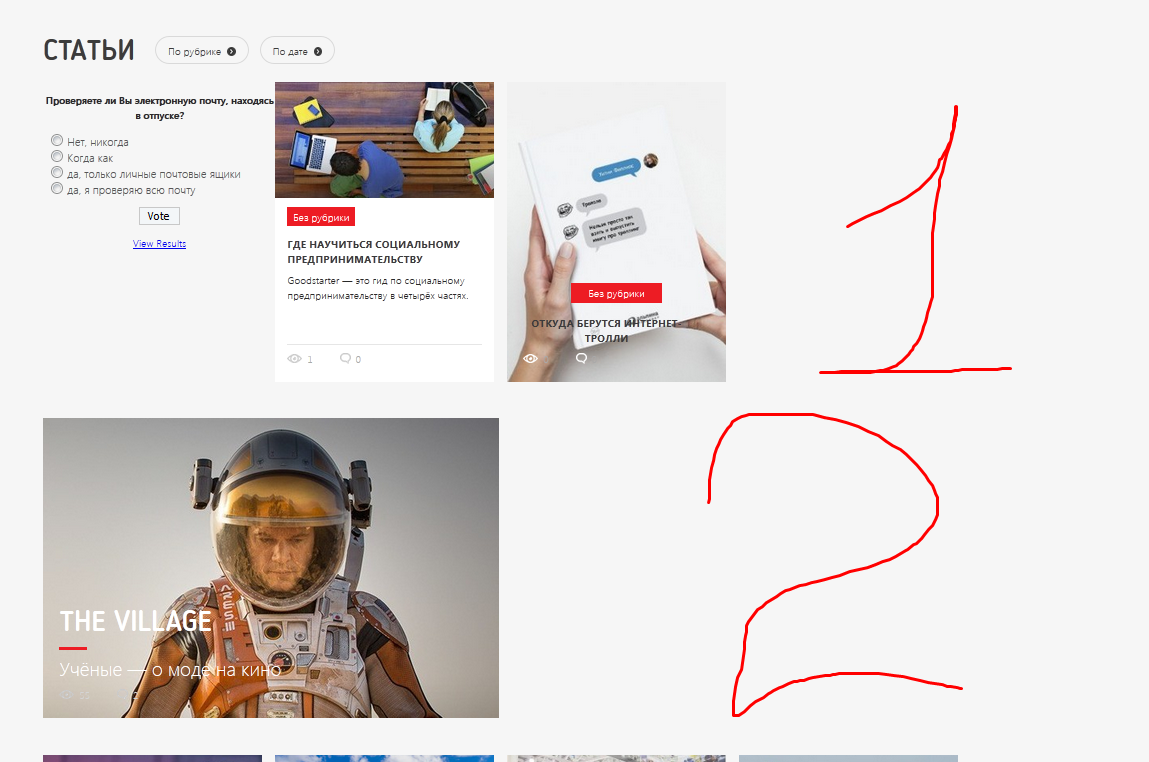1149x762 pixels.
Task: Click the comments bubble icon under Goodstarter article
Action: point(345,358)
